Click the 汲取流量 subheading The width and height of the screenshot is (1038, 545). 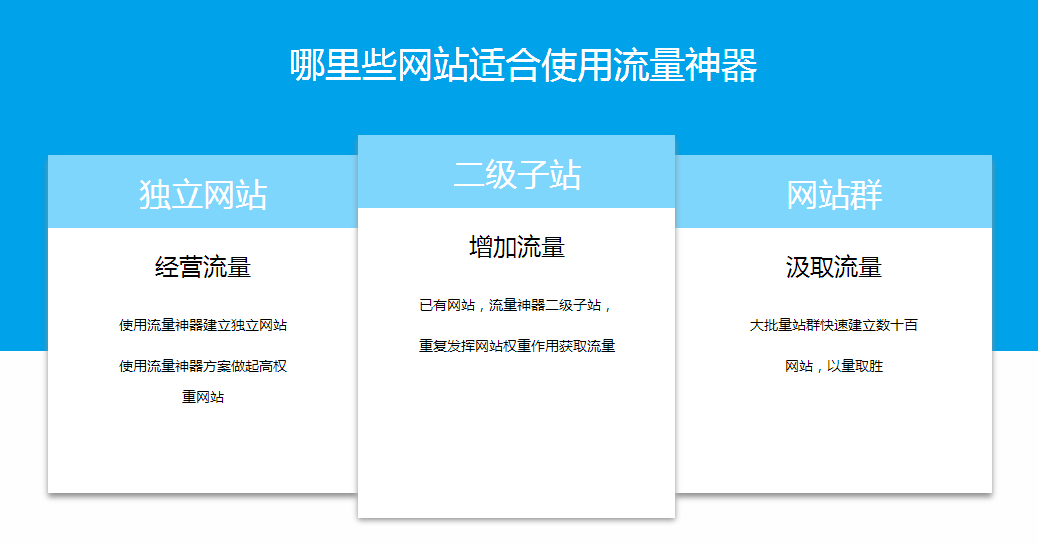834,267
